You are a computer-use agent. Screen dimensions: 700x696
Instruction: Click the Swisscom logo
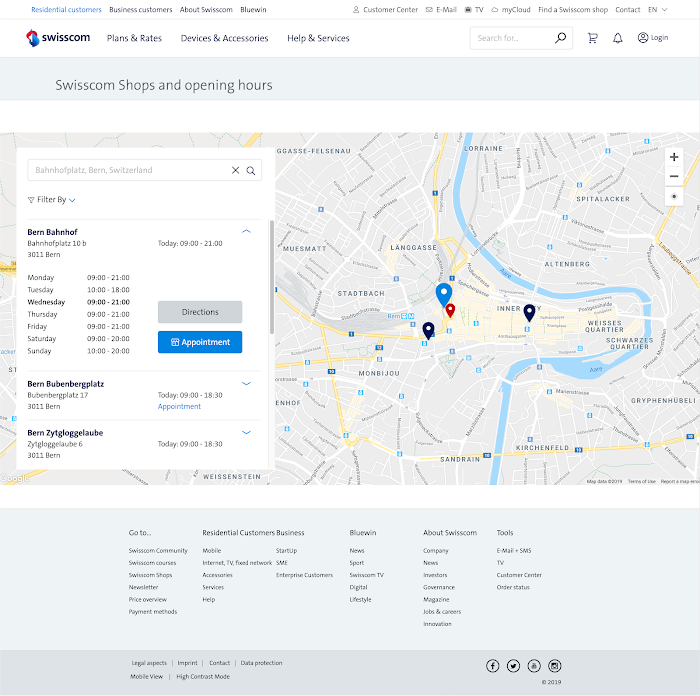point(58,38)
